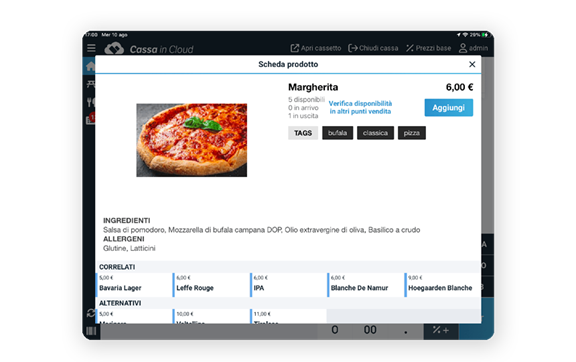
Task: Click the percent plus discount key
Action: [x=441, y=330]
